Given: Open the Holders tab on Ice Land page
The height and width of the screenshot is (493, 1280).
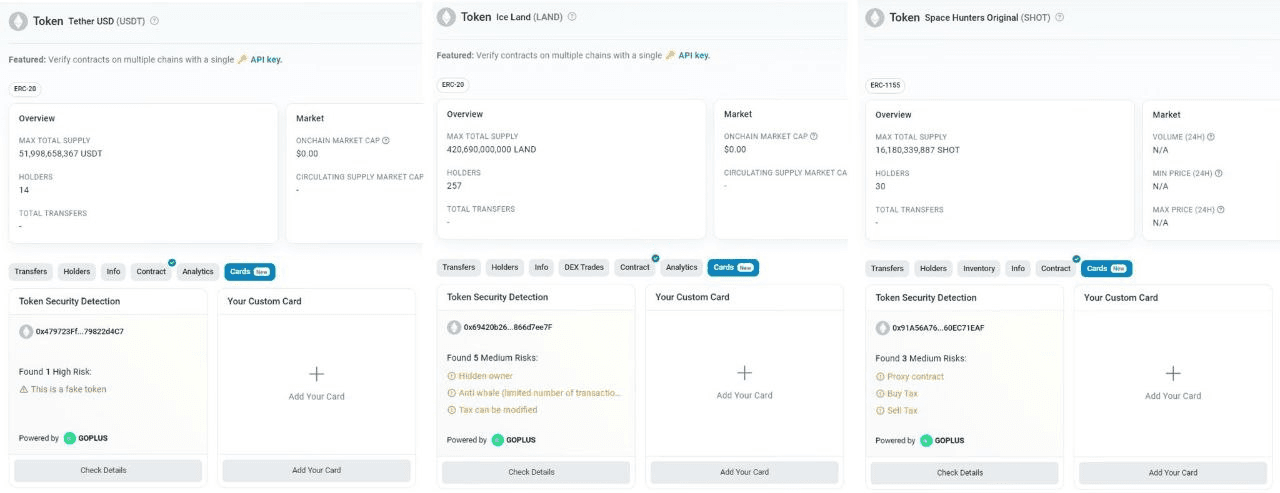Looking at the screenshot, I should pos(505,267).
